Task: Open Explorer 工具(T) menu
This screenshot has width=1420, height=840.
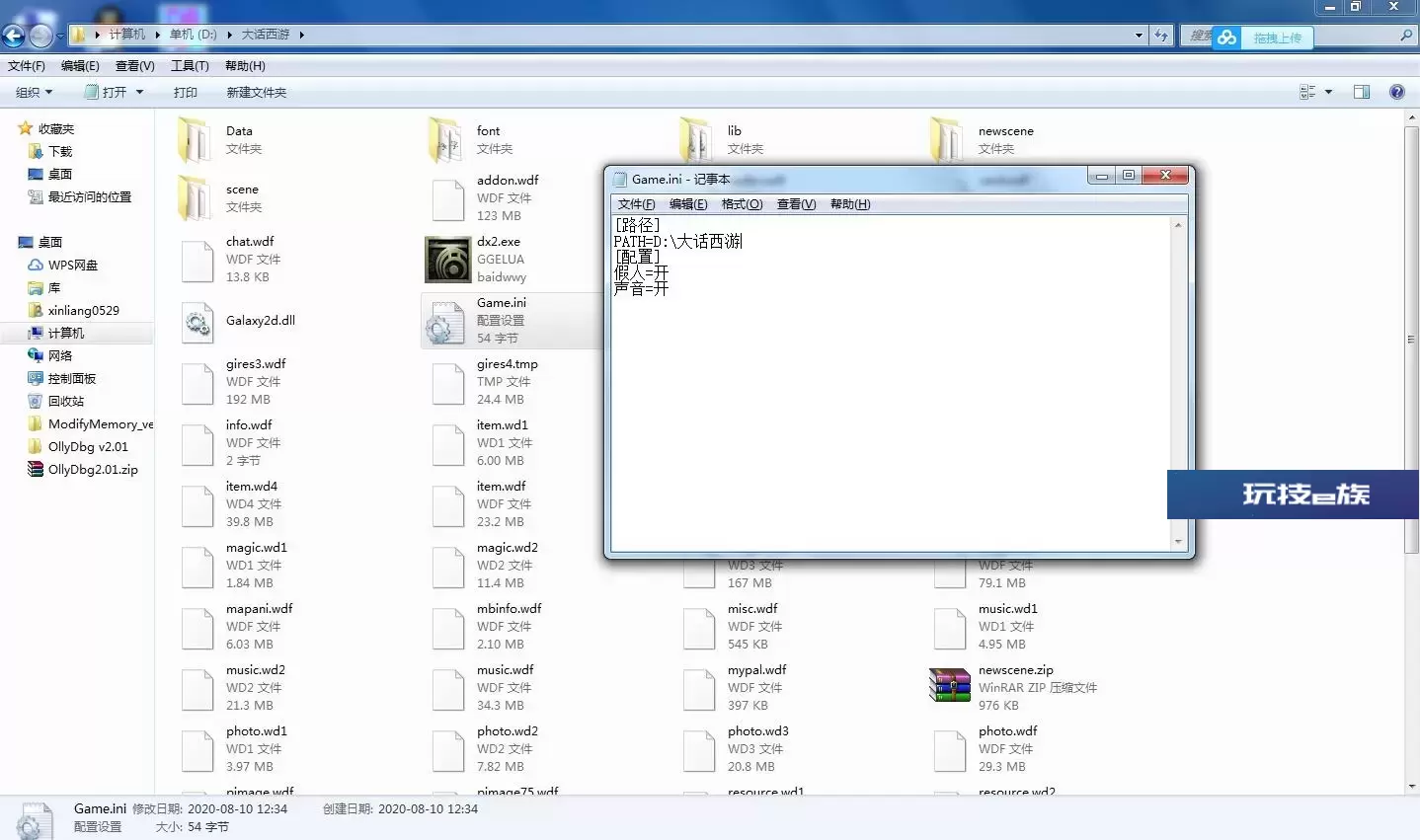Action: click(190, 66)
